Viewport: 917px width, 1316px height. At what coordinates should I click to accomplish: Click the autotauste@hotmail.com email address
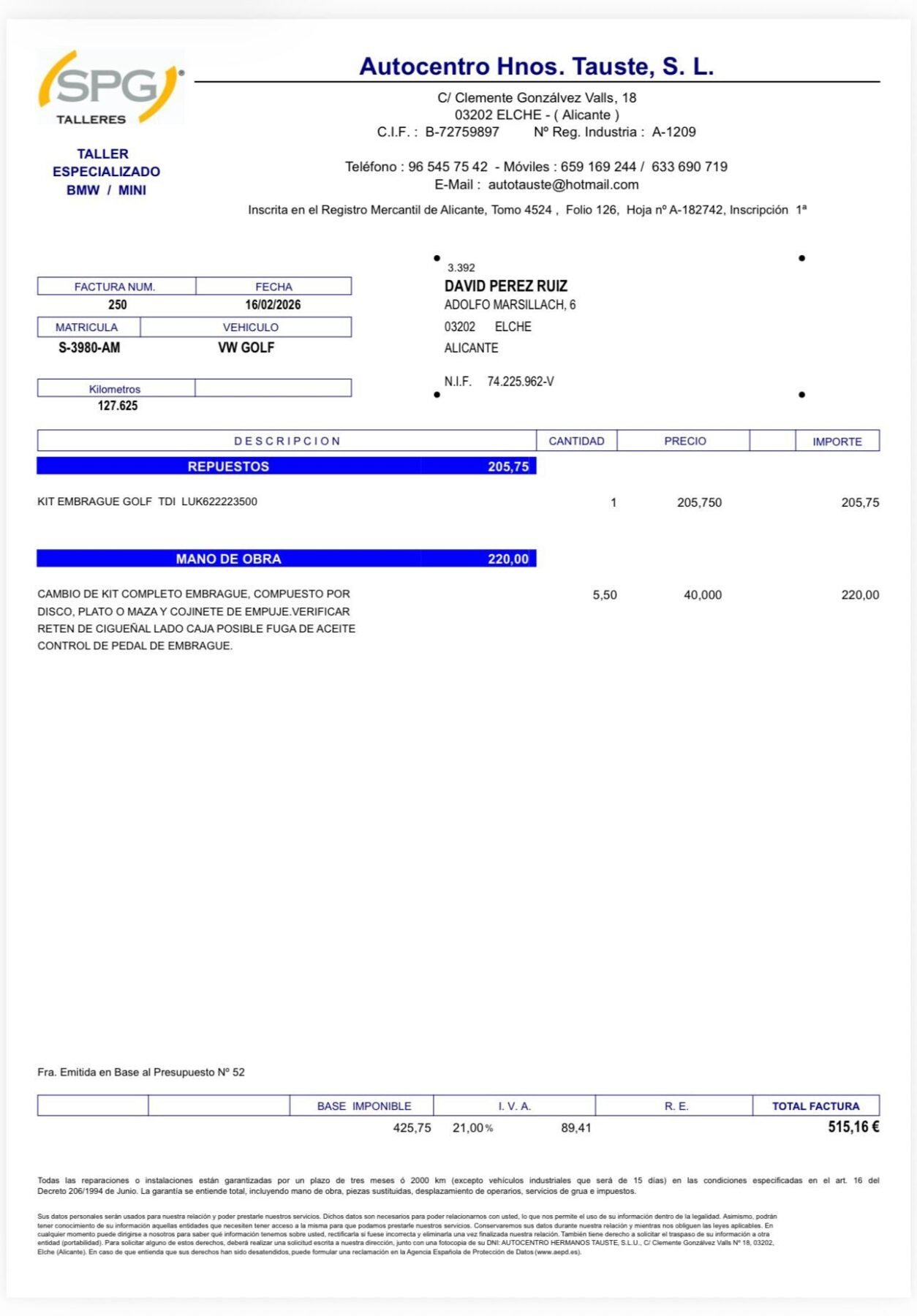[x=563, y=185]
